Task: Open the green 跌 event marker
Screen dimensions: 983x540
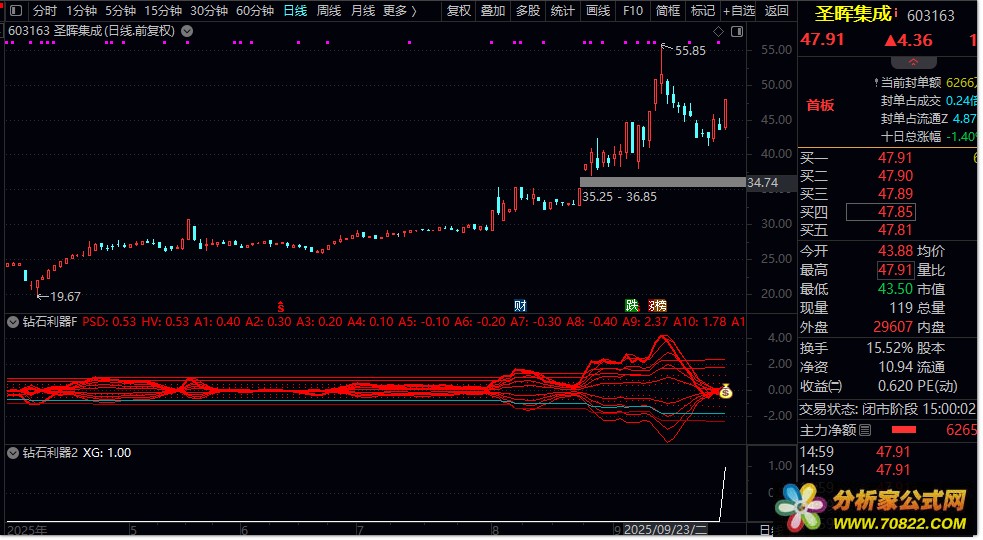Action: click(x=631, y=305)
